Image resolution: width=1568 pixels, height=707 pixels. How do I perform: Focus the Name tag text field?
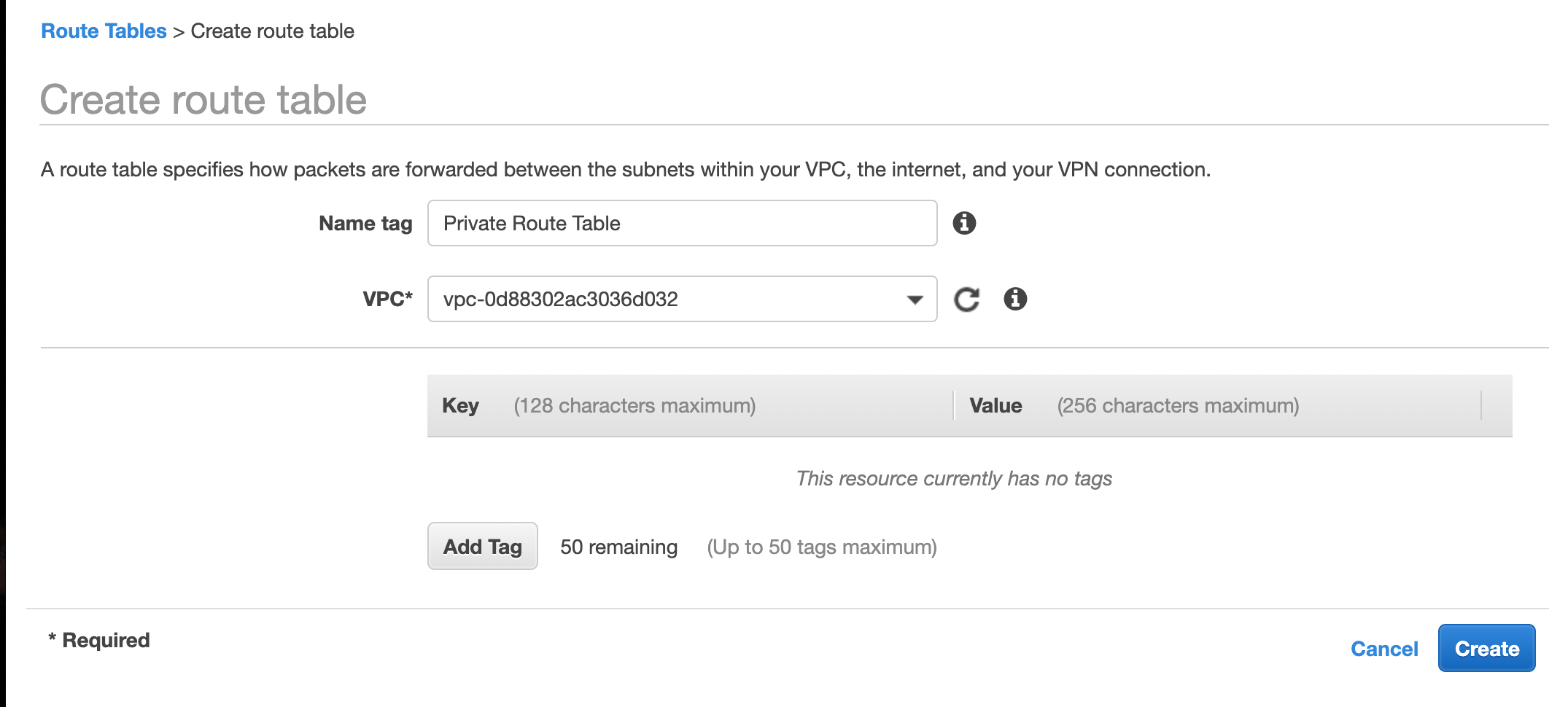point(682,223)
